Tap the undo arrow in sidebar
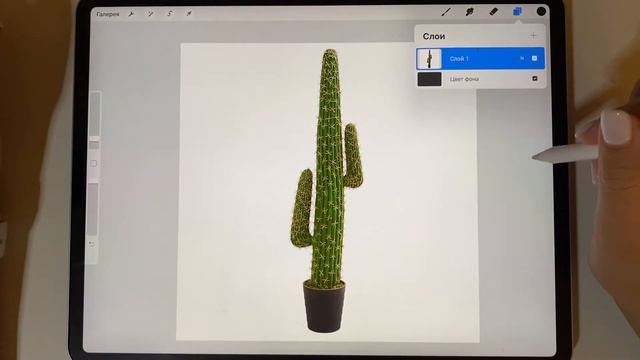Screen dimensions: 640x360 (92, 244)
